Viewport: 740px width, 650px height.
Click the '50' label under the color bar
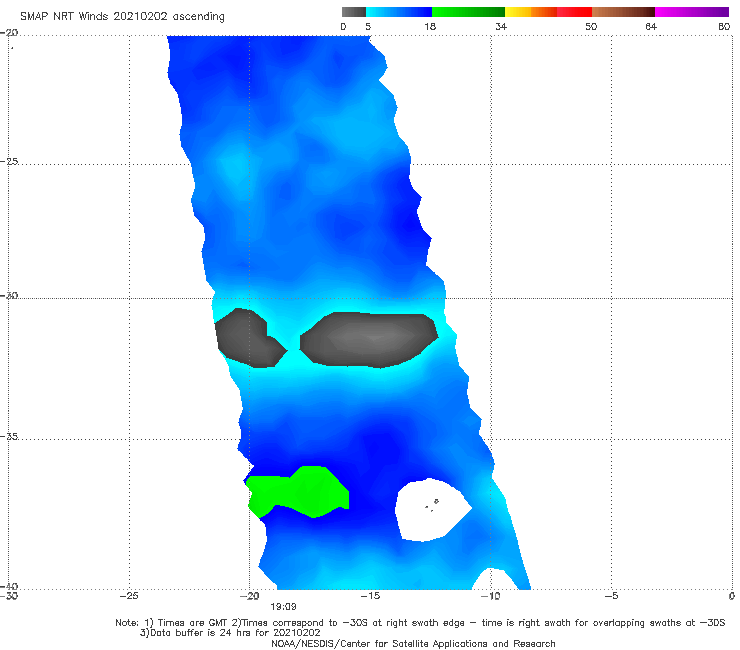click(x=591, y=27)
